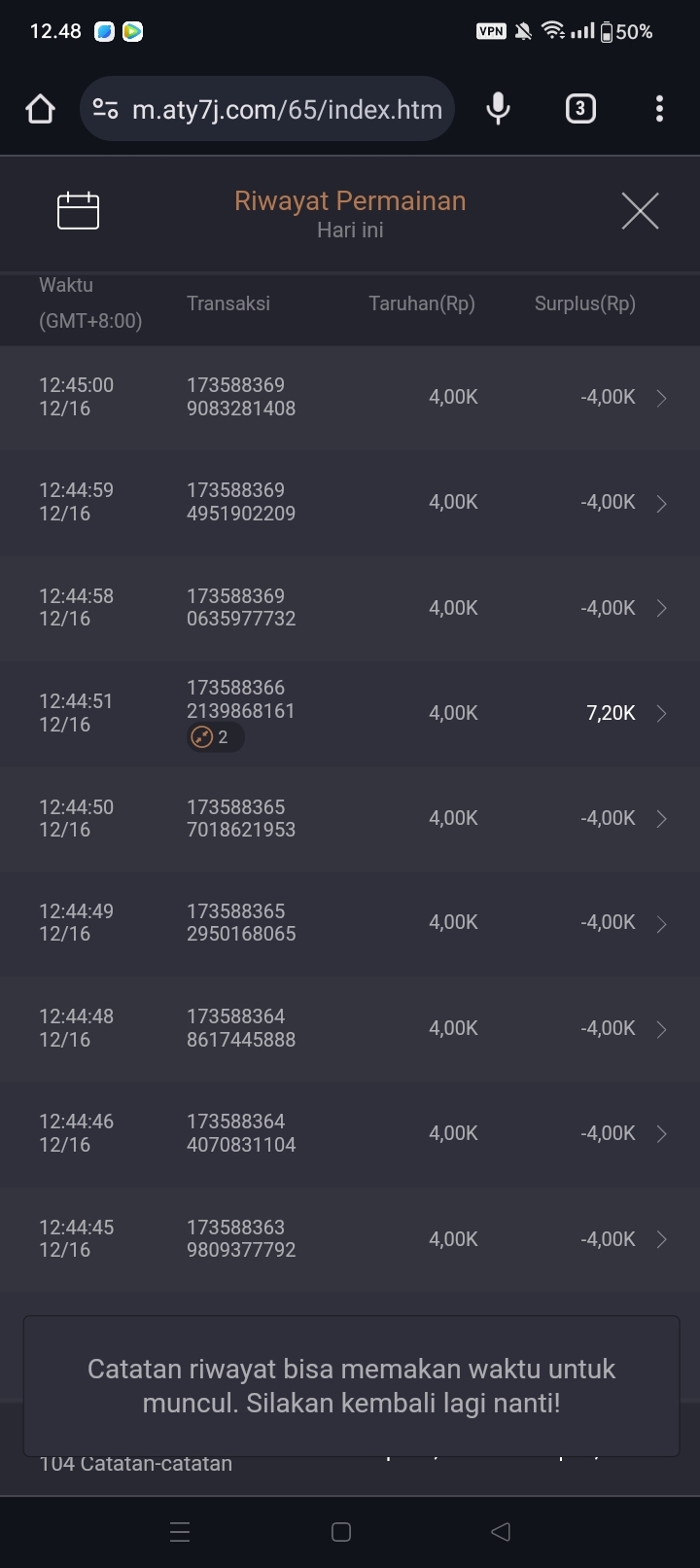Expand the 12:44:59 transaction row chevron

click(661, 503)
